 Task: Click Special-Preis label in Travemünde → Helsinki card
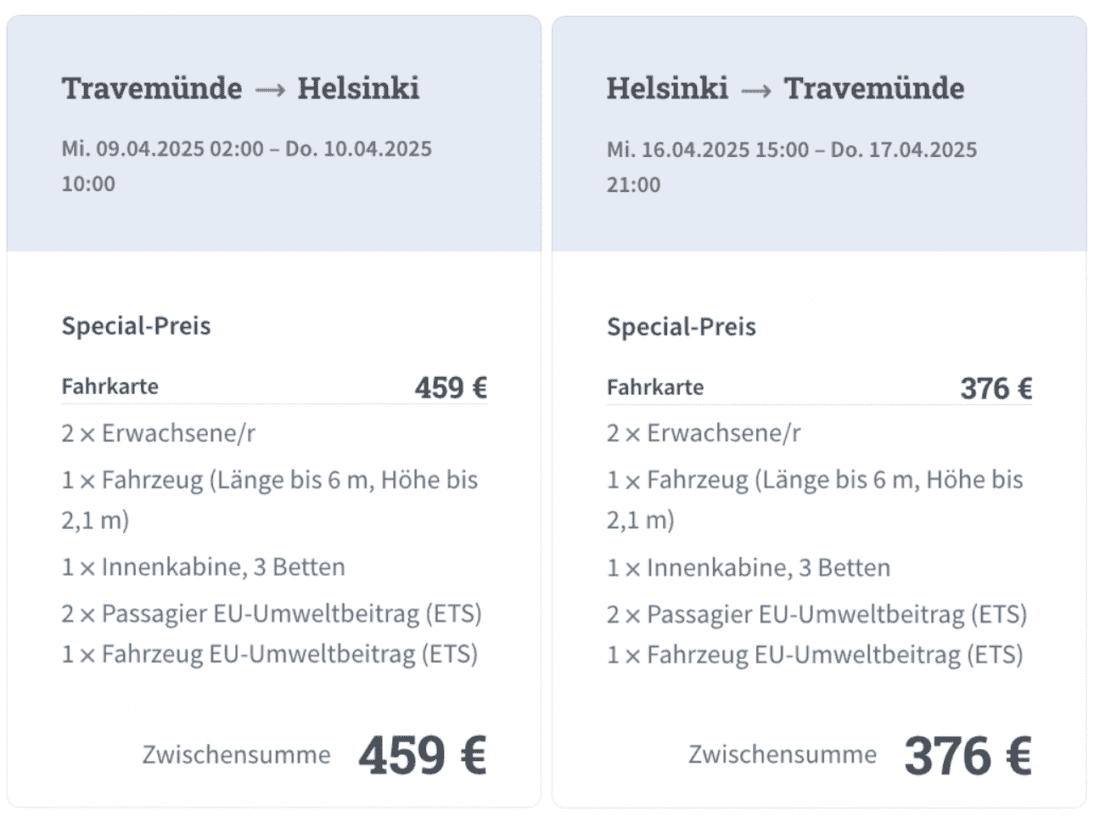(x=136, y=326)
